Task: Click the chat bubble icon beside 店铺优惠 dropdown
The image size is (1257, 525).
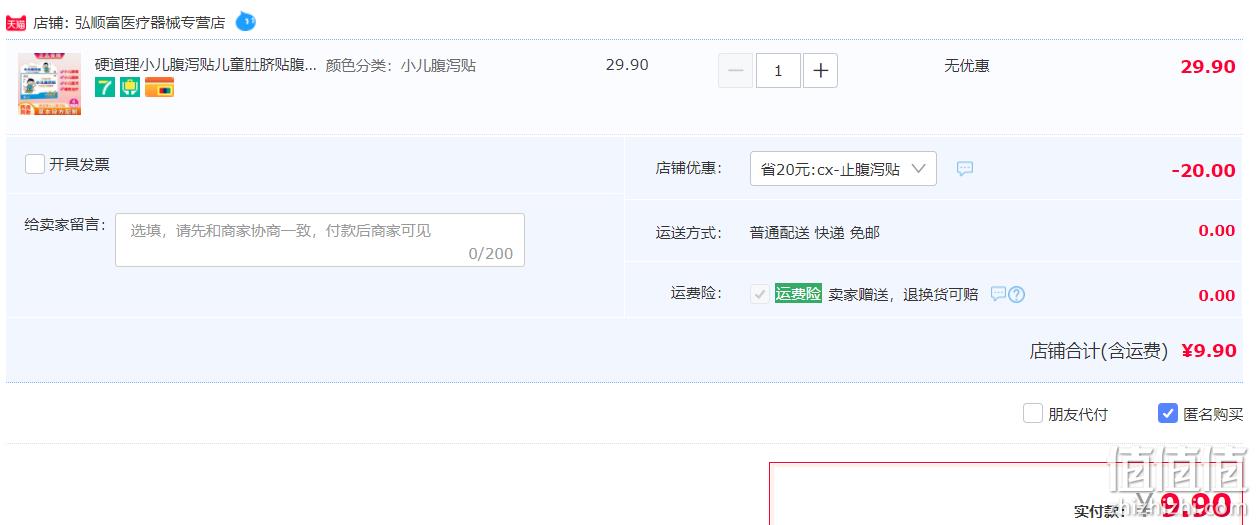Action: point(965,169)
